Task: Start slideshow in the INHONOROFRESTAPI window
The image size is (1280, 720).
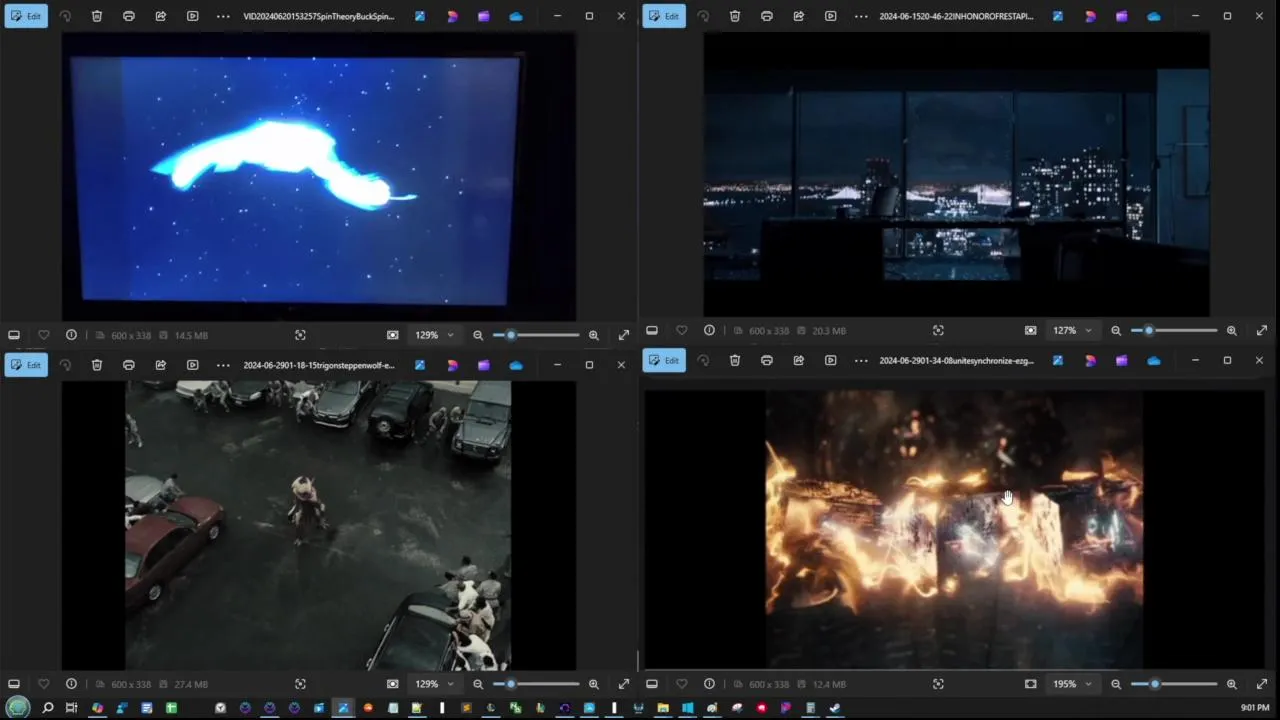Action: coord(831,16)
